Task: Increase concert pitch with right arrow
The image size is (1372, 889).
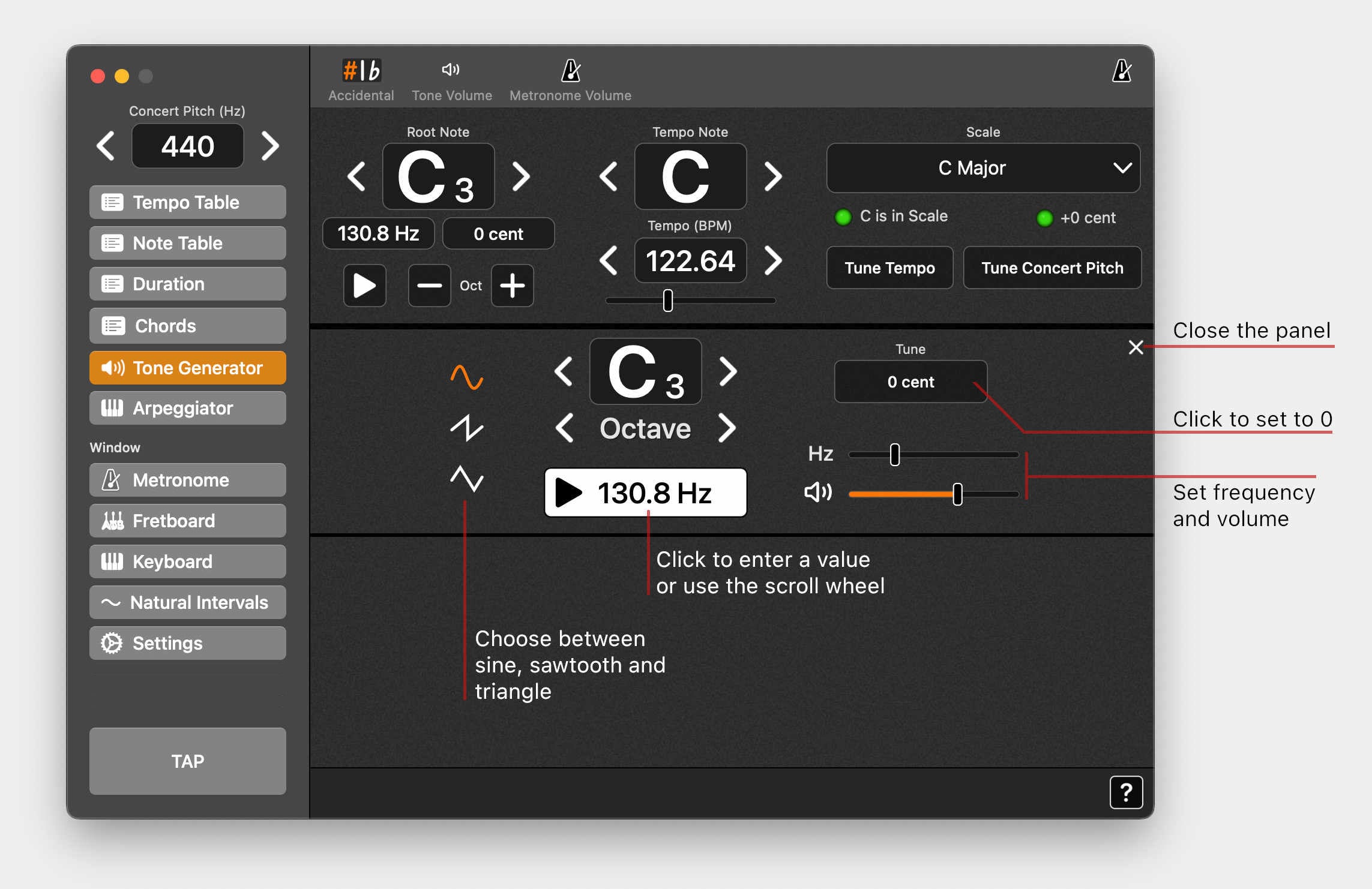Action: (x=270, y=146)
